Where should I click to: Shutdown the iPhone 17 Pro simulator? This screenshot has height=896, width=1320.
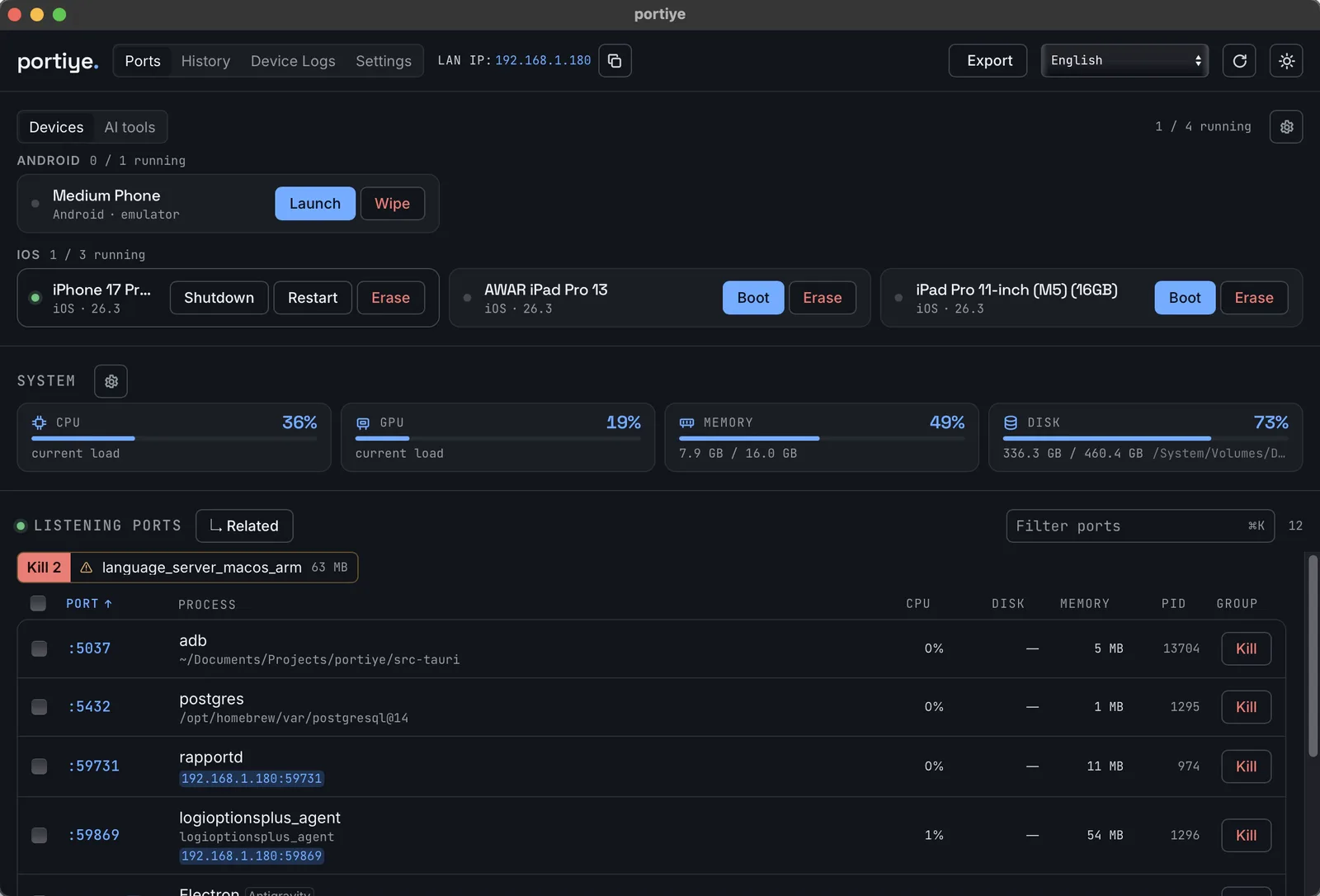(219, 298)
